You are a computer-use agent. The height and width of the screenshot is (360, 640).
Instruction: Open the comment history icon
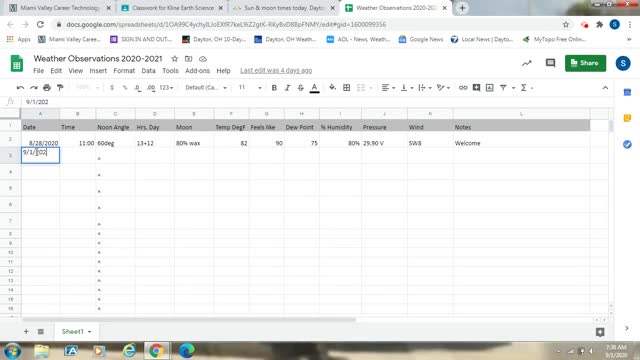click(550, 63)
